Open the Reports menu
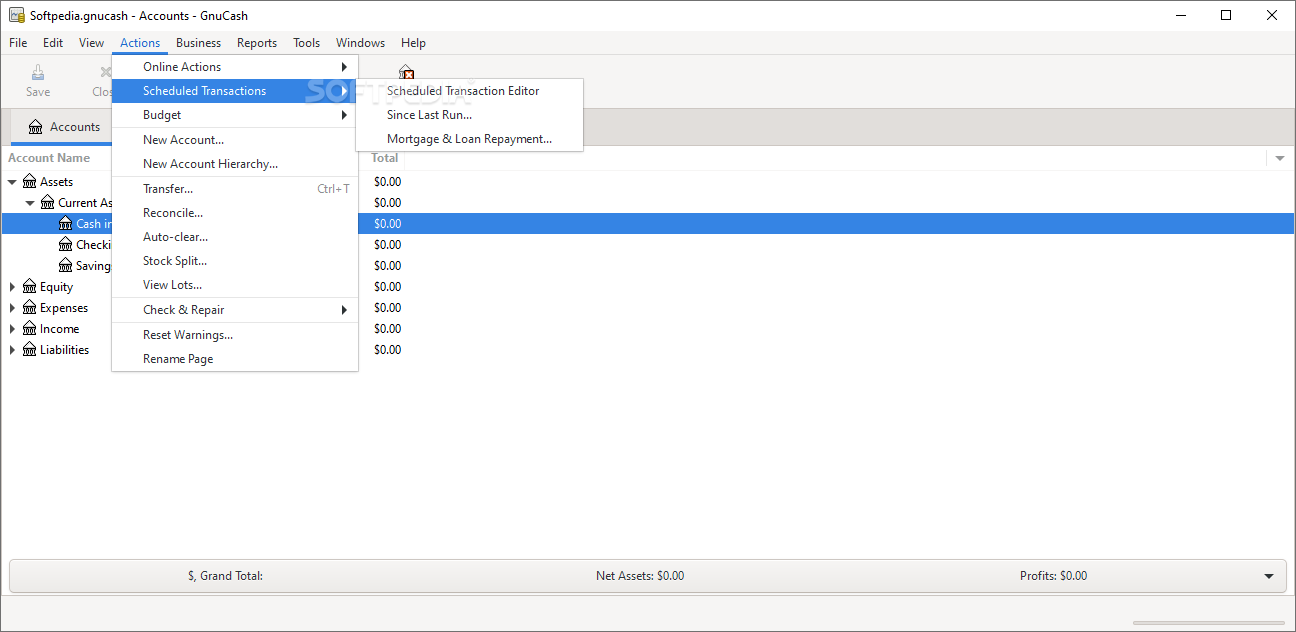 click(257, 43)
